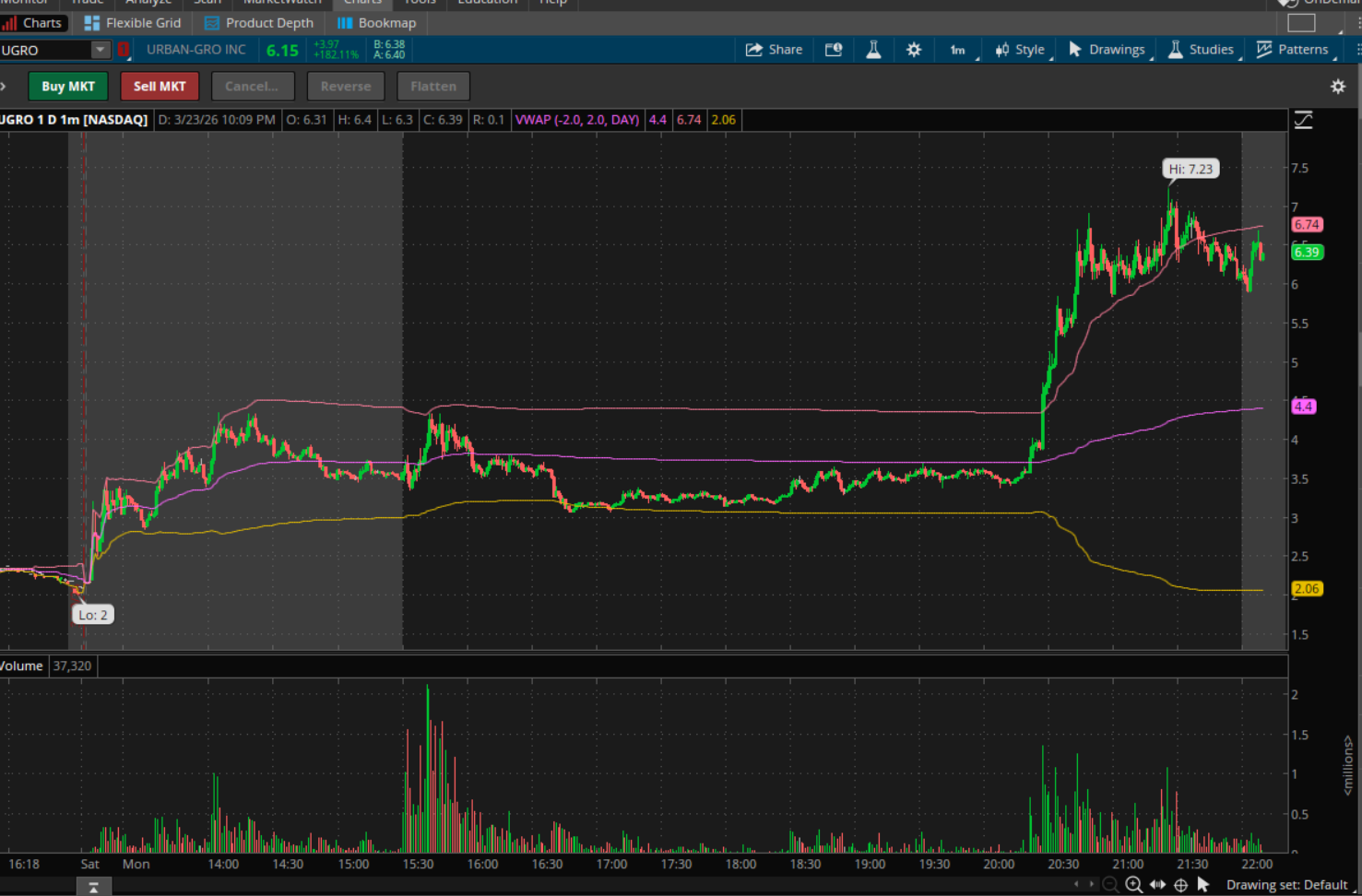This screenshot has height=896, width=1362.
Task: Click the Hi: 7.23 price bubble
Action: click(x=1190, y=169)
